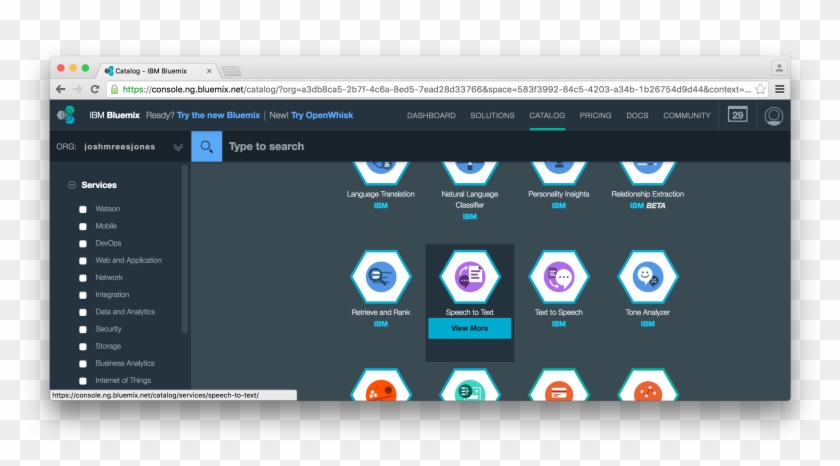Check the Internet of Things checkbox
840x466 pixels.
tap(83, 381)
